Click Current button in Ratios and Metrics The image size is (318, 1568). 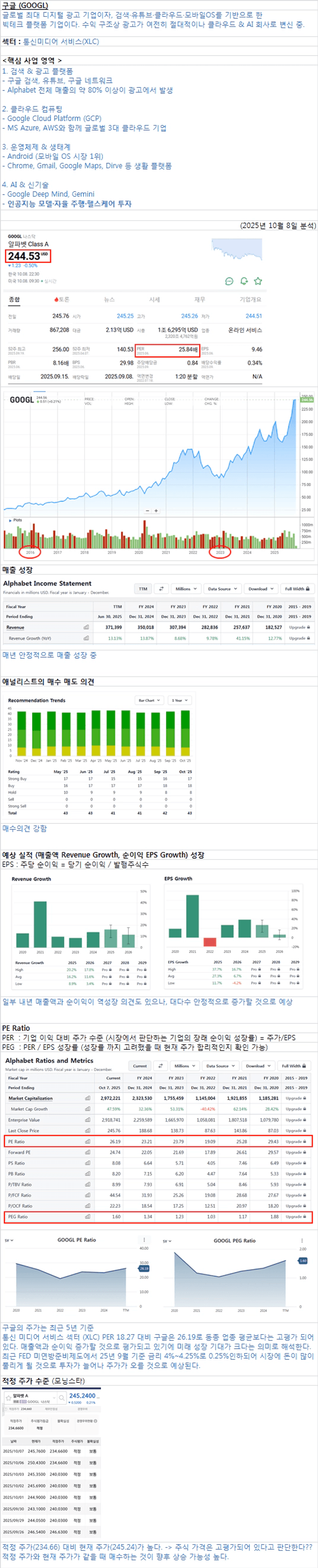coord(140,1066)
